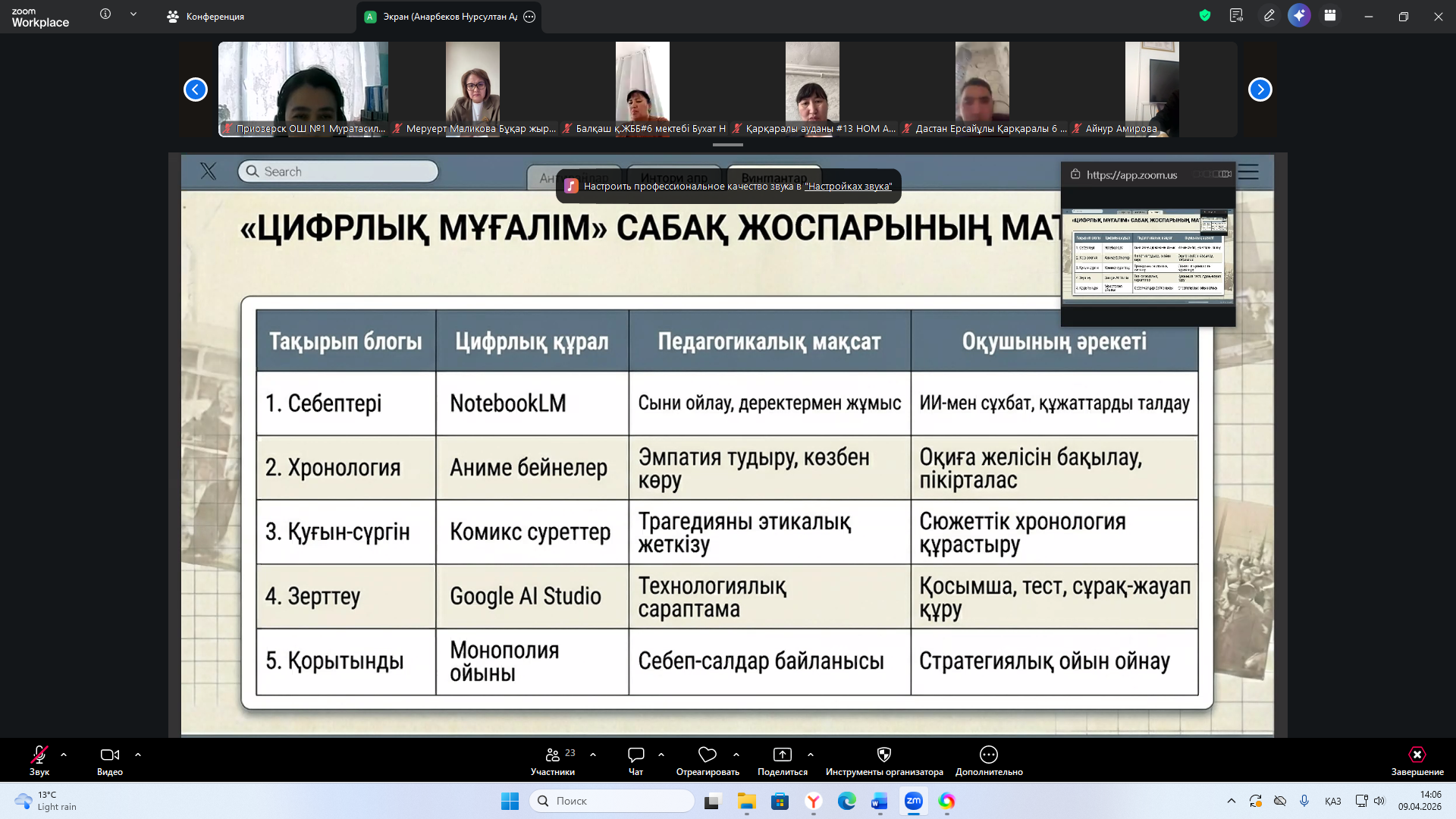Open the Участники participants panel
The width and height of the screenshot is (1456, 819).
[553, 755]
